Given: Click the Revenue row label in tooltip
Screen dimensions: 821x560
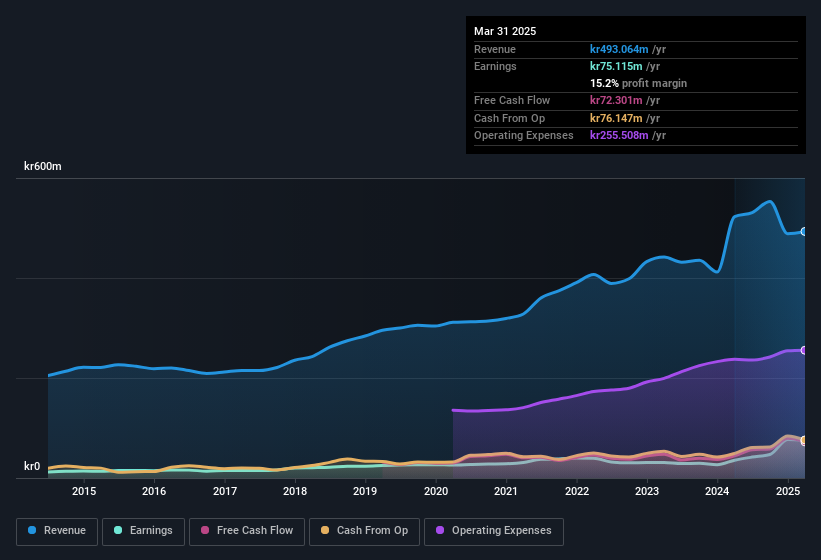Looking at the screenshot, I should (495, 49).
